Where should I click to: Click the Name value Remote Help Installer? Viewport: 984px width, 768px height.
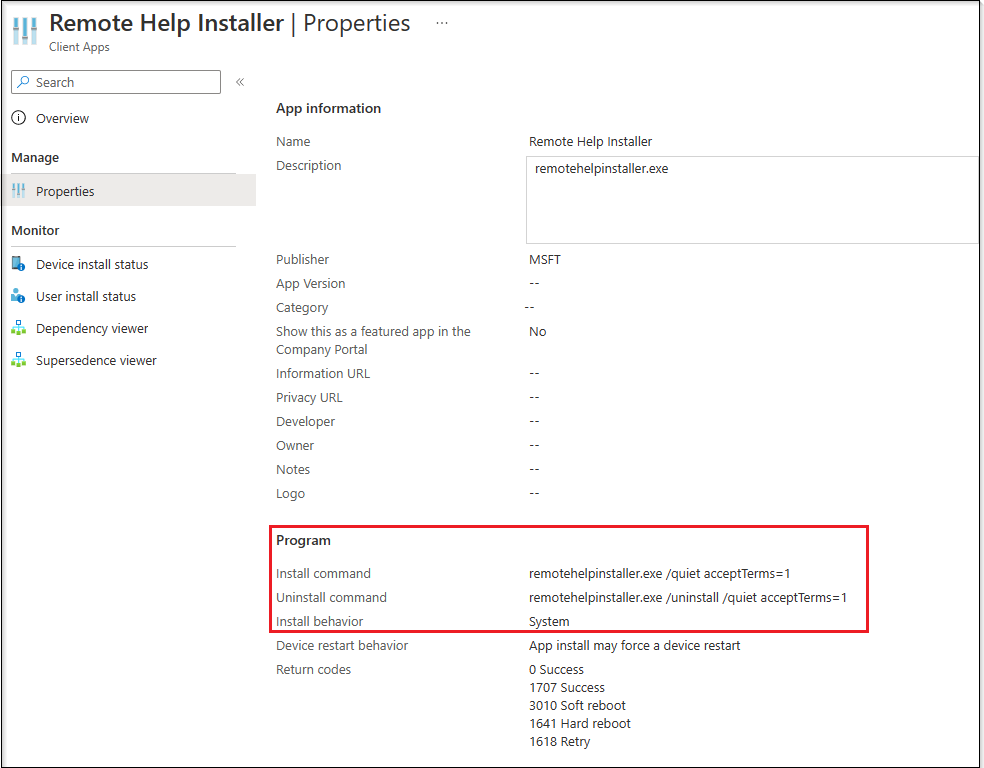590,142
